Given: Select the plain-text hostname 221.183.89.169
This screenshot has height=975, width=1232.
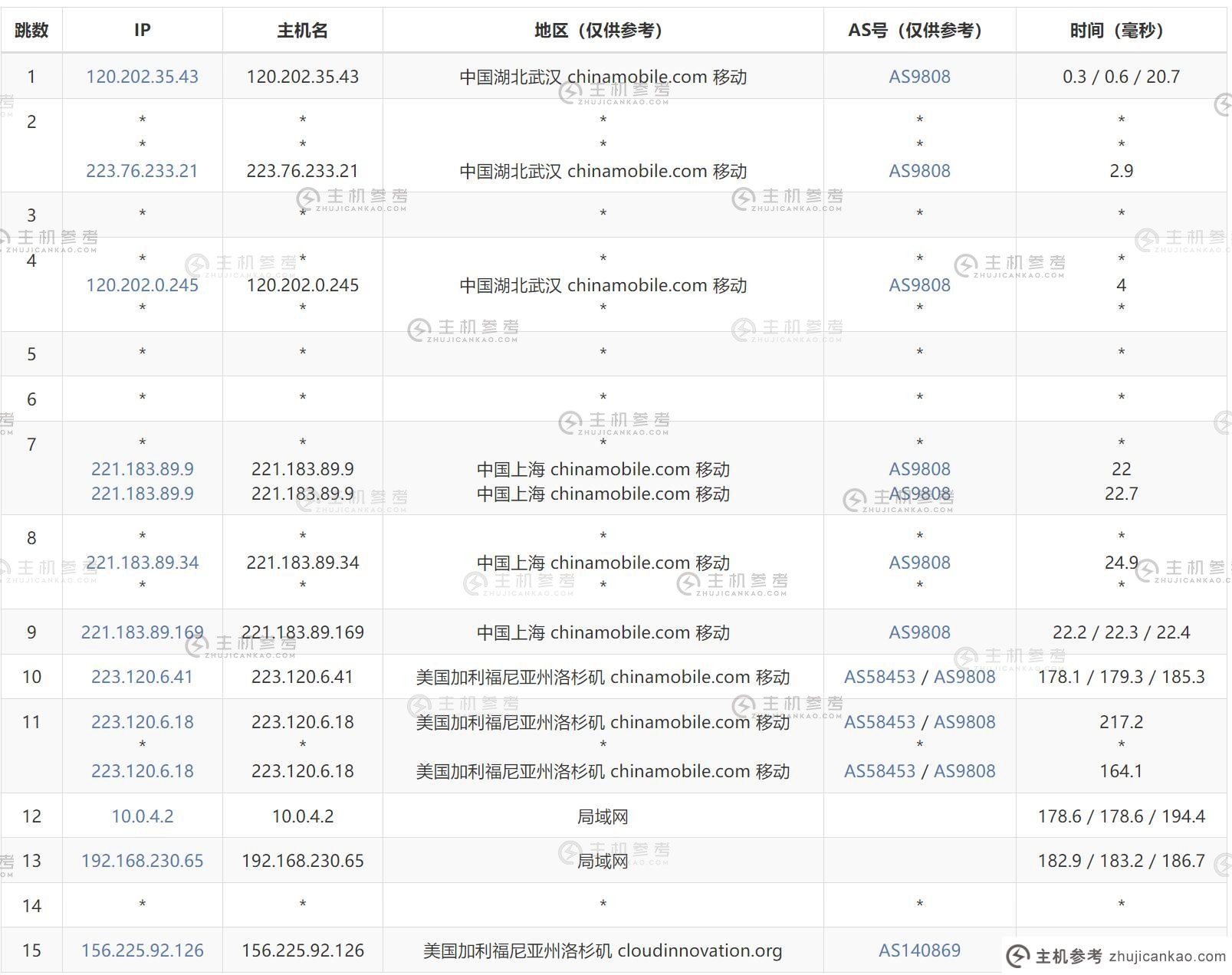Looking at the screenshot, I should click(302, 632).
